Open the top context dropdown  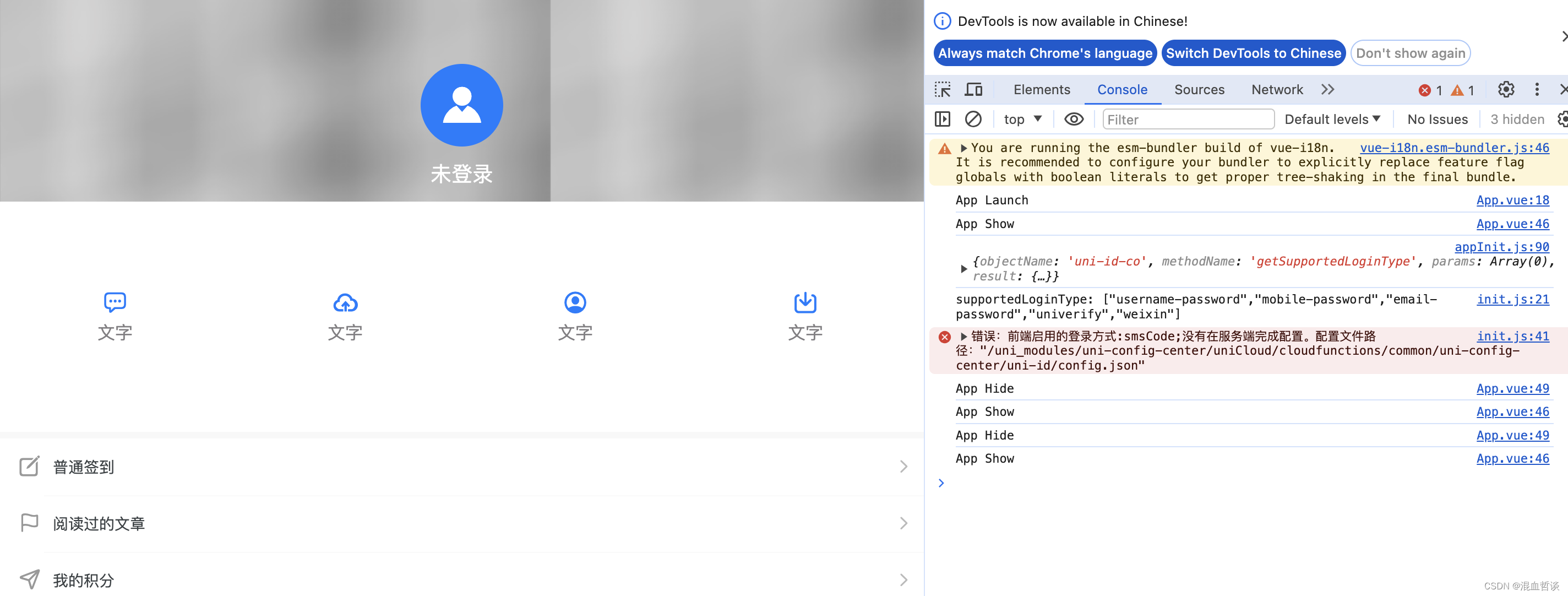coord(1022,120)
